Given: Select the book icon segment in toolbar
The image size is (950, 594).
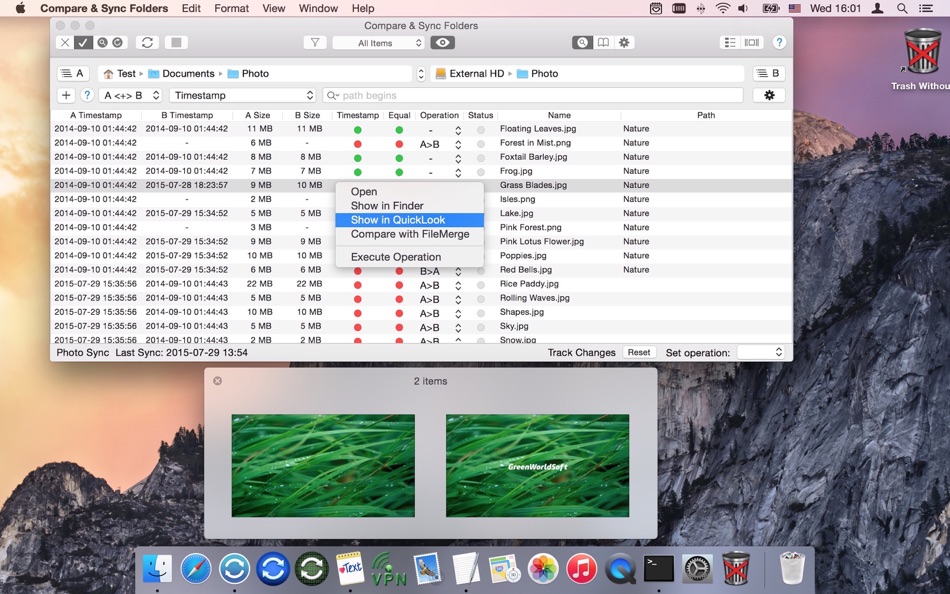Looking at the screenshot, I should [x=603, y=42].
